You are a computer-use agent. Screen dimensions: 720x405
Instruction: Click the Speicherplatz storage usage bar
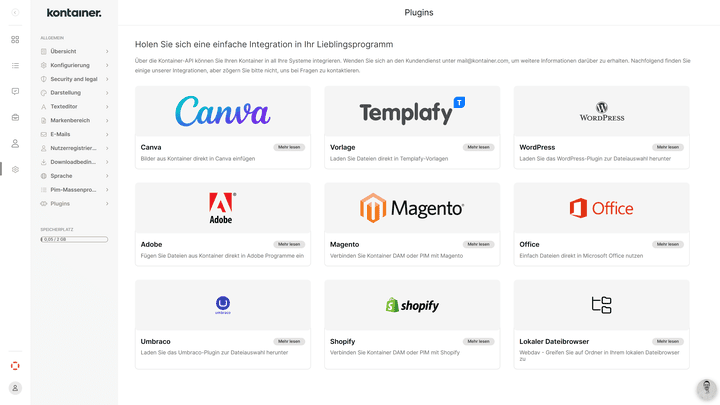74,239
